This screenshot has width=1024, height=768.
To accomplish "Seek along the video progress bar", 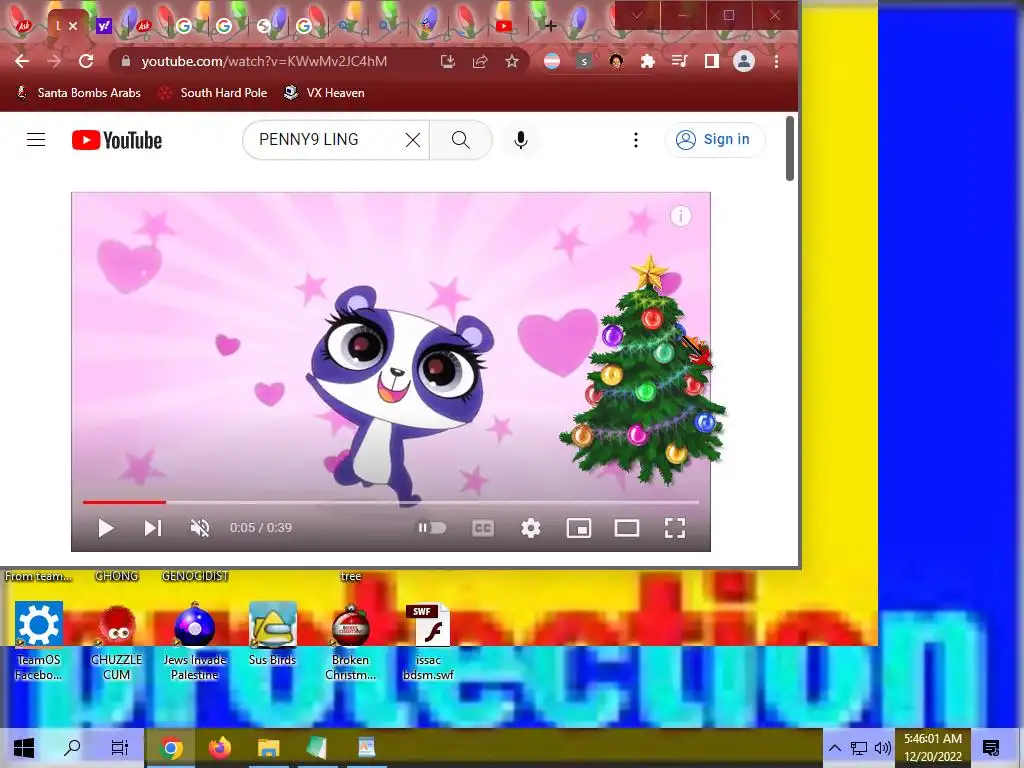I will 391,502.
